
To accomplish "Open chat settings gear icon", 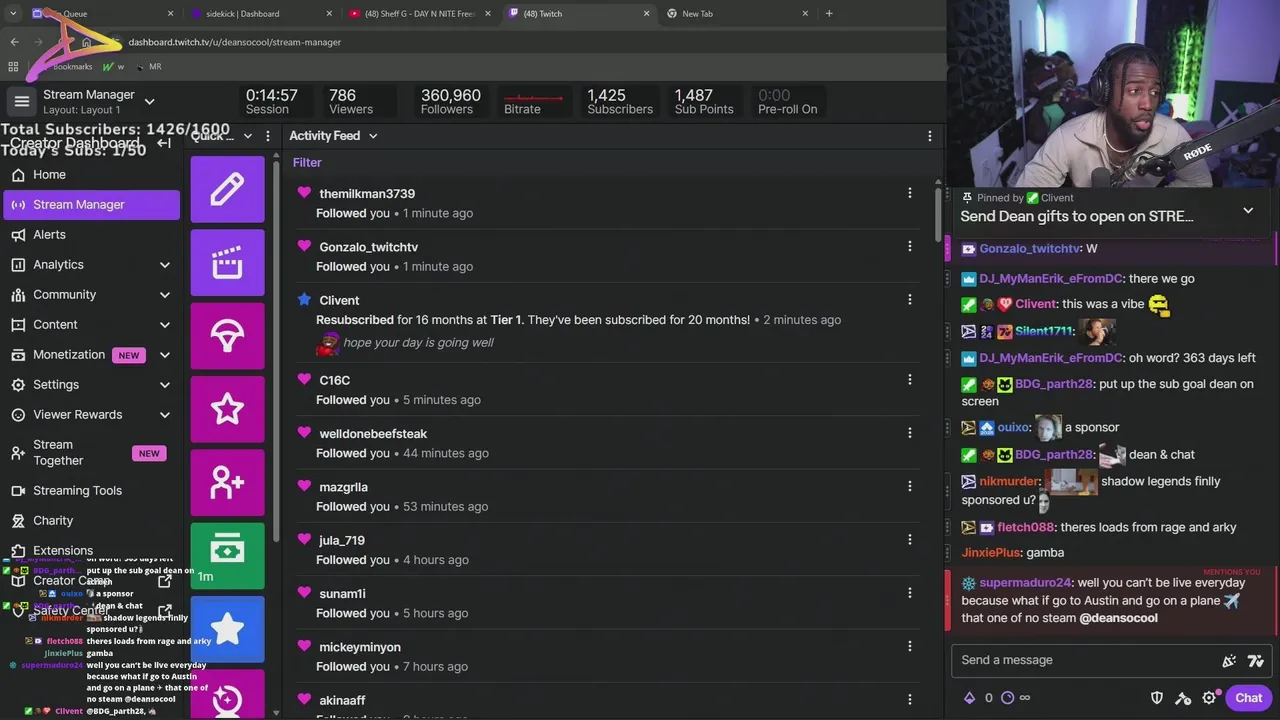I will tap(1209, 698).
